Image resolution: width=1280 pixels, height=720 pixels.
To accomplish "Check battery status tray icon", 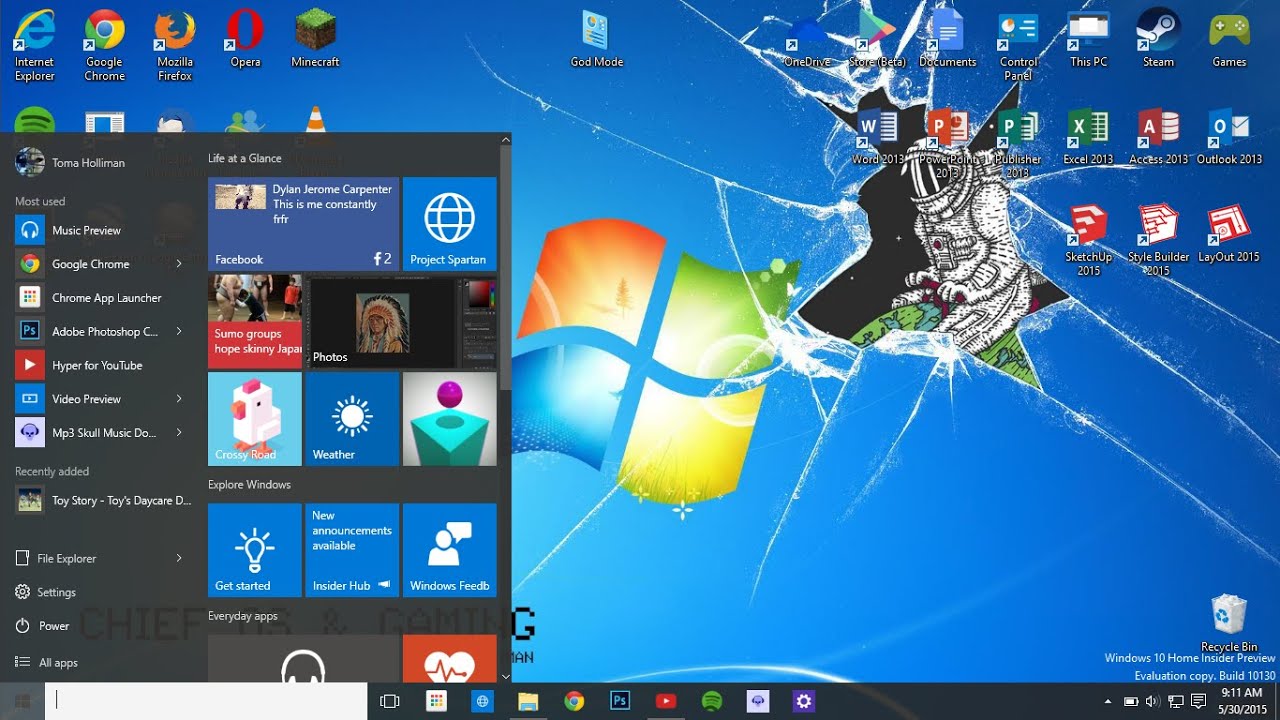I will pos(1130,702).
